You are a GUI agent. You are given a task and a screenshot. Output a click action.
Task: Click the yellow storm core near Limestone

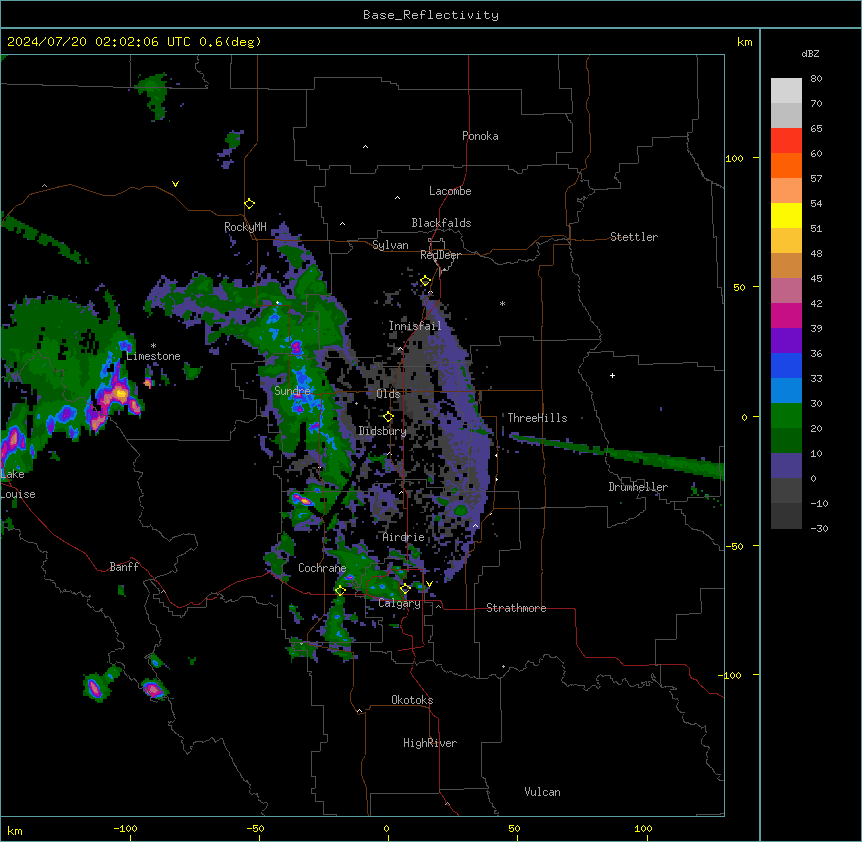click(120, 393)
